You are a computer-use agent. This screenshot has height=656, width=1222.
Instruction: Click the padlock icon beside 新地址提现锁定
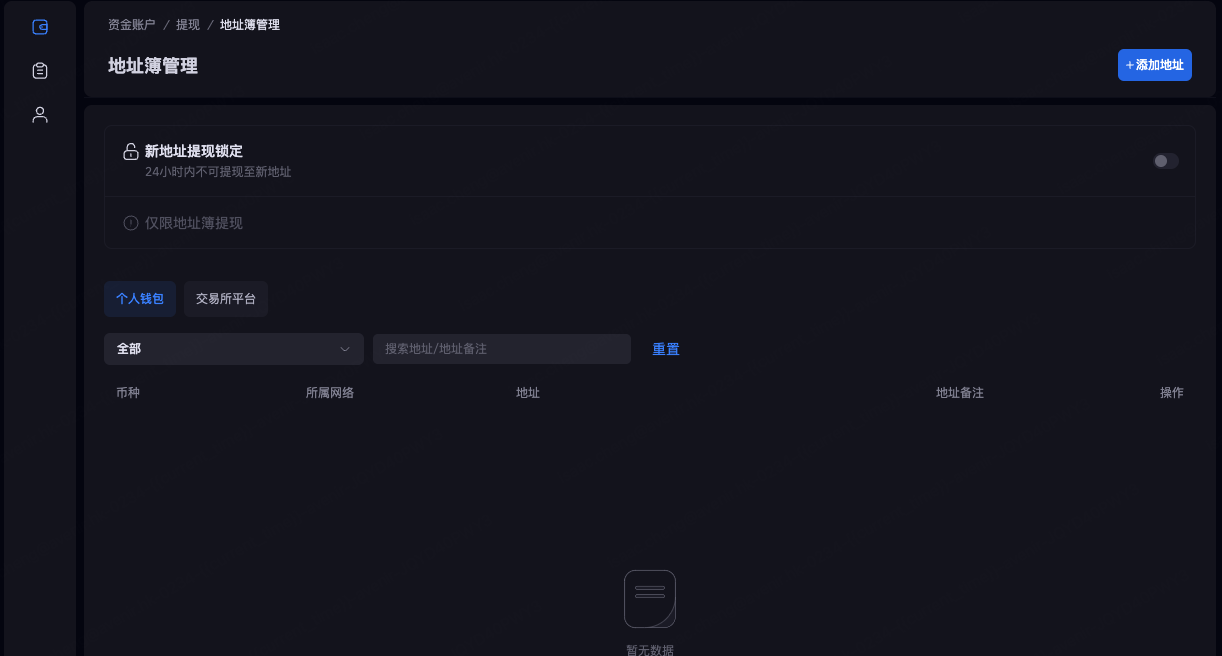(x=131, y=152)
